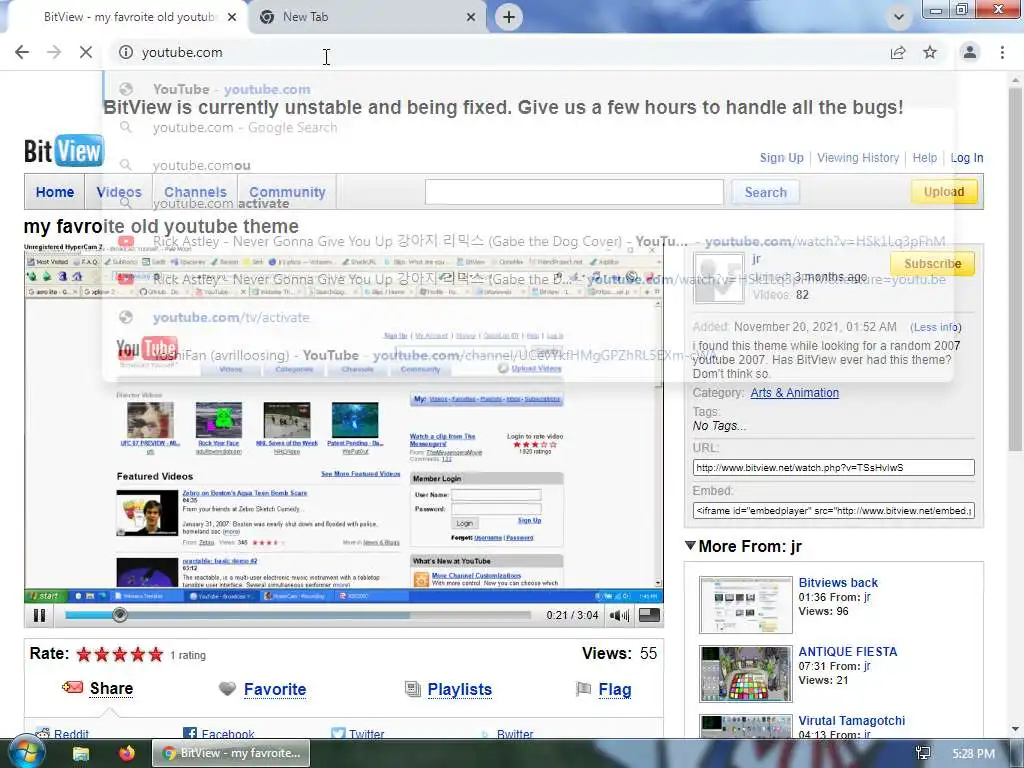The height and width of the screenshot is (768, 1024).
Task: Stop loading the page
Action: click(x=86, y=52)
